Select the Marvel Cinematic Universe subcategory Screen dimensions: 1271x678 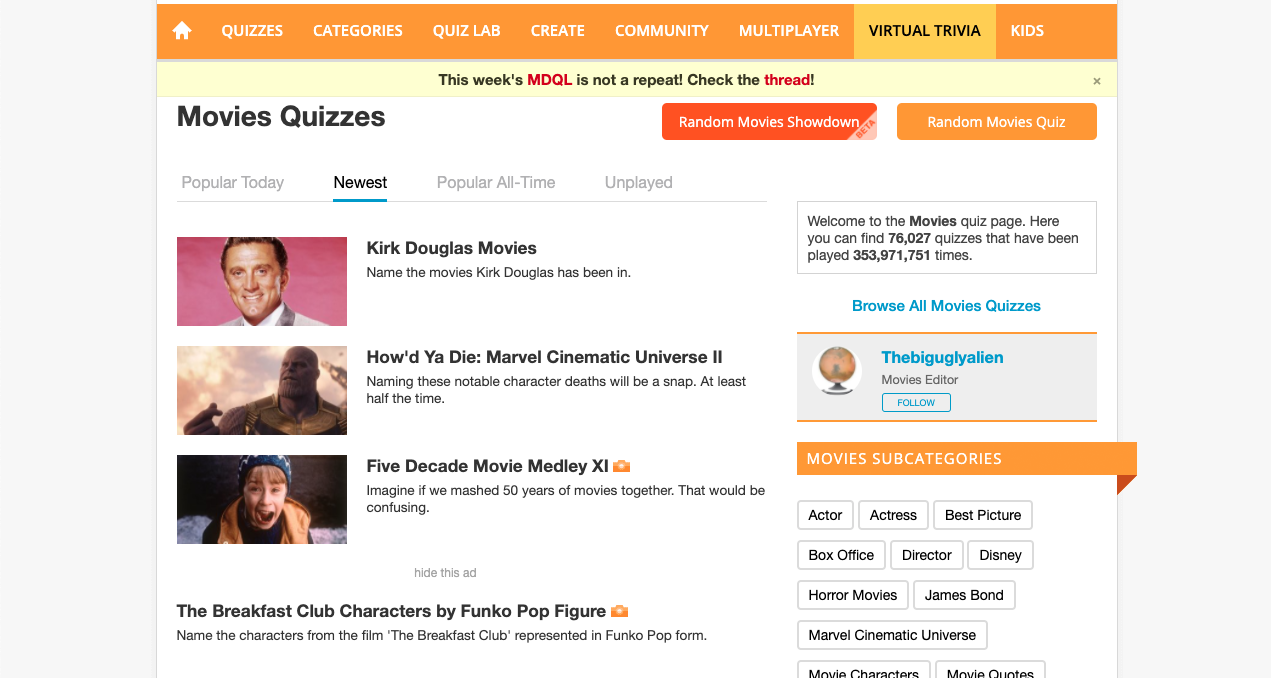(892, 635)
